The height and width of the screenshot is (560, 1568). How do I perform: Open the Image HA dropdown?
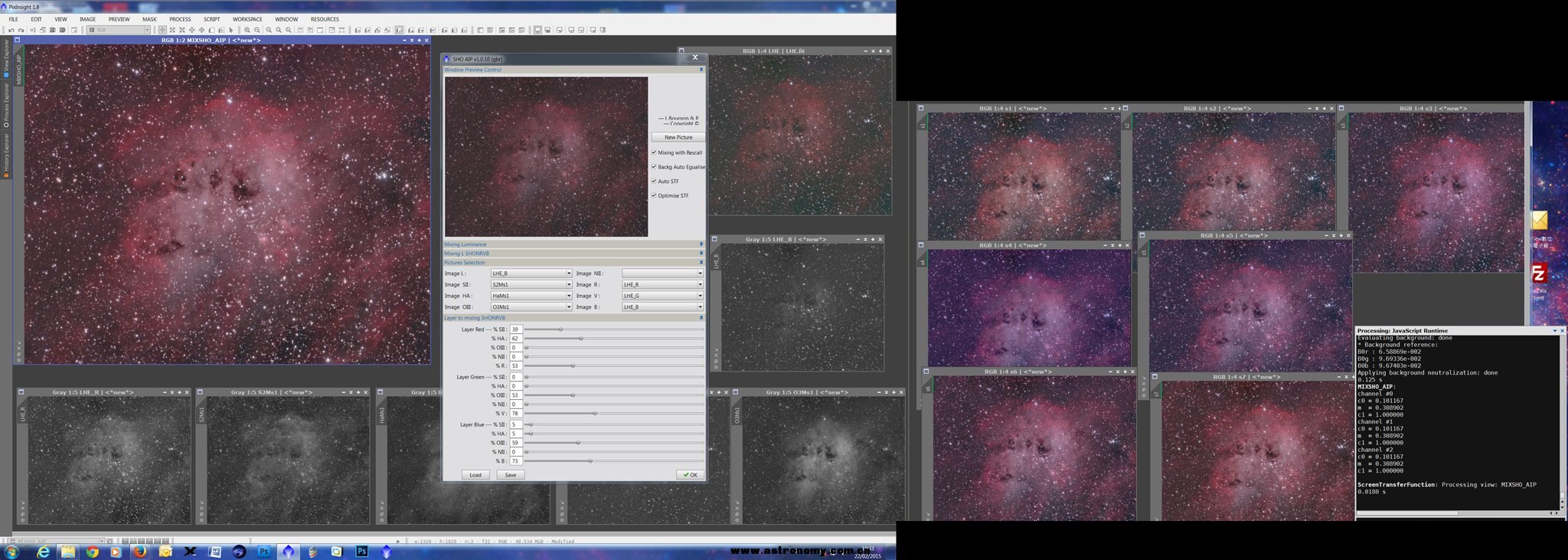pos(531,296)
